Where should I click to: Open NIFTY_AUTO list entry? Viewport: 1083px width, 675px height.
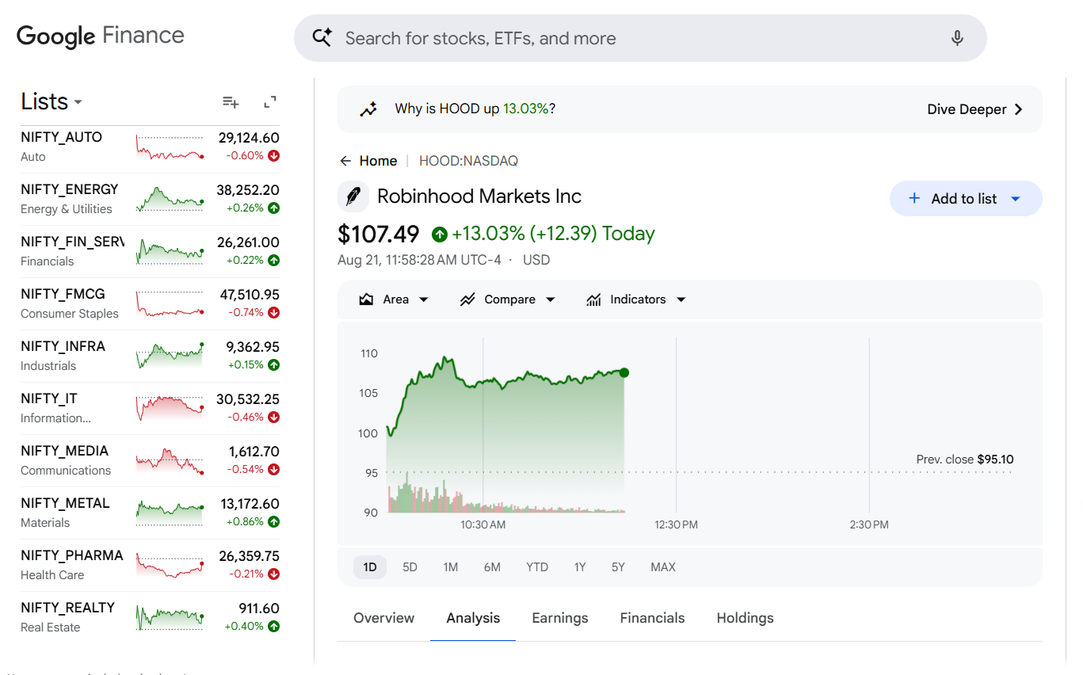click(x=150, y=147)
